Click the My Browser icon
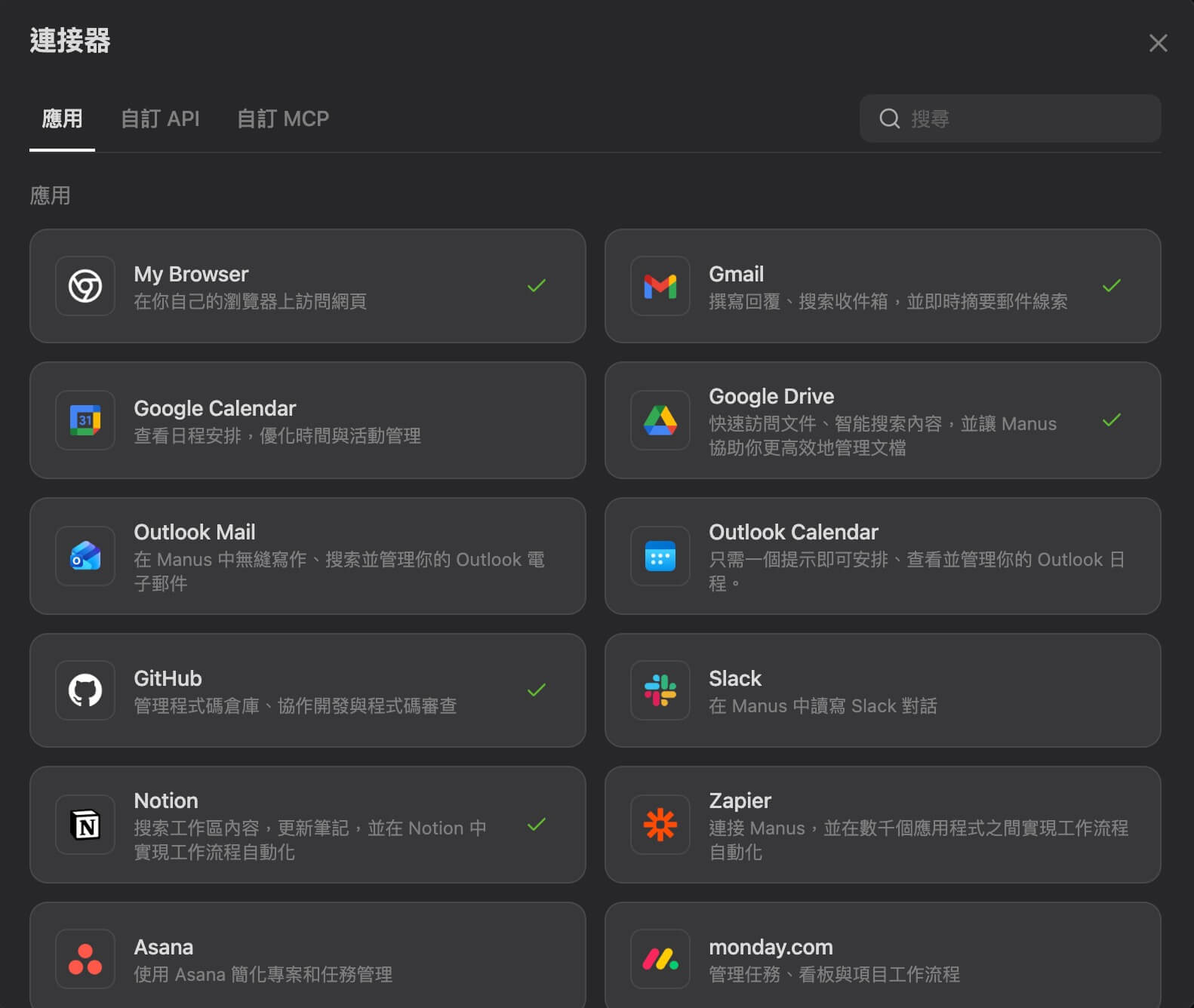 coord(85,286)
